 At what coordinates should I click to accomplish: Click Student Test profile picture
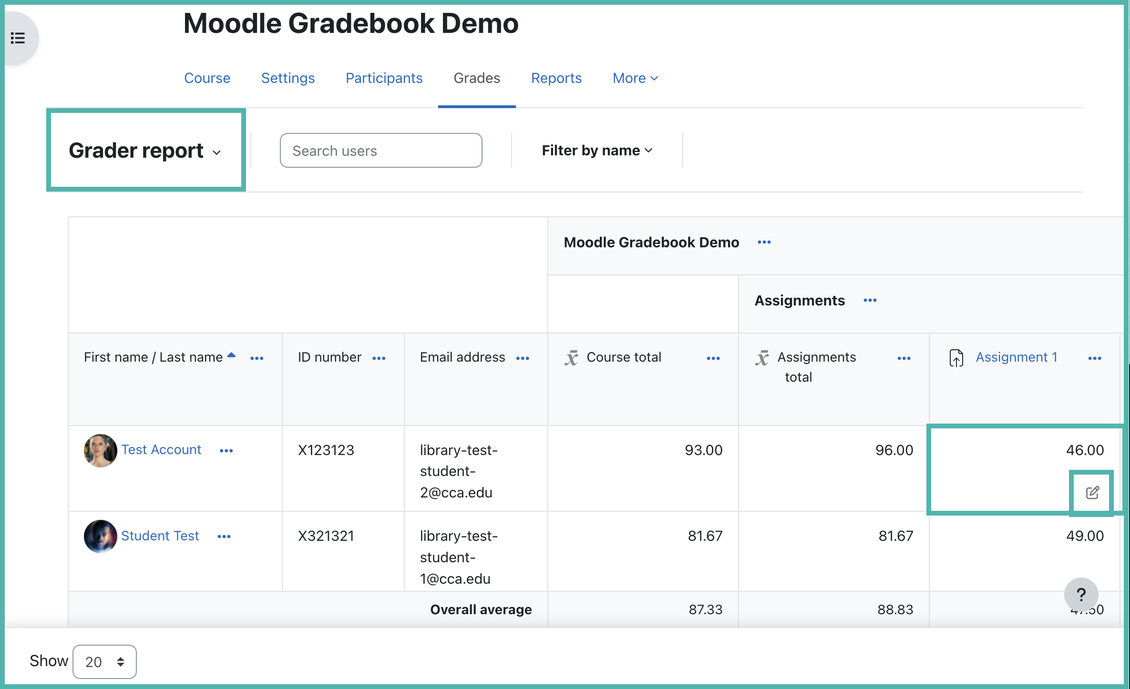(x=100, y=536)
